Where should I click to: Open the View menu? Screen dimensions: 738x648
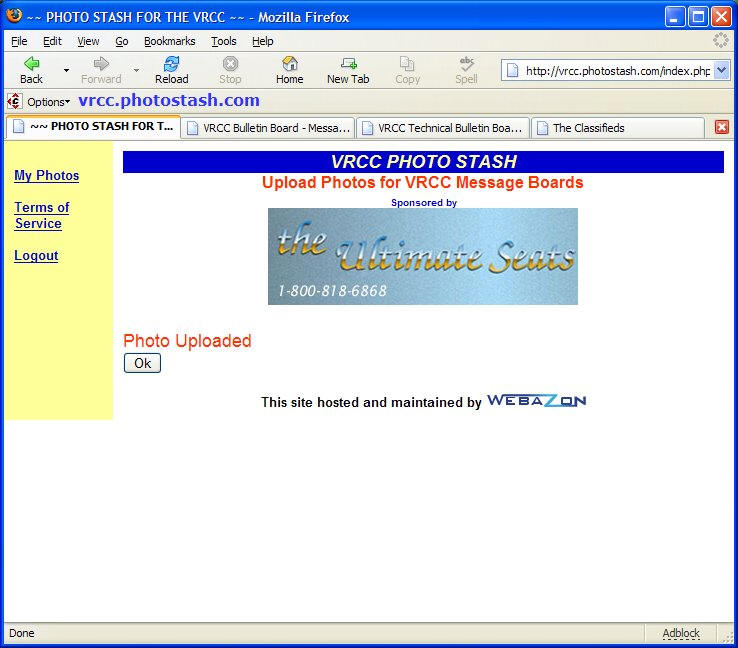click(88, 41)
